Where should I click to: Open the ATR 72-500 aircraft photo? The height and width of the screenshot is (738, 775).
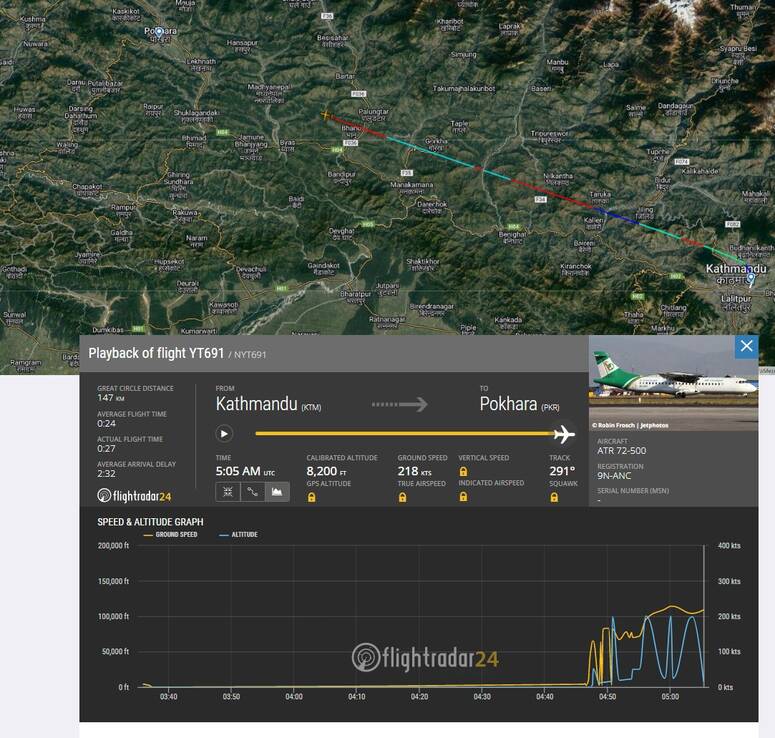[673, 383]
